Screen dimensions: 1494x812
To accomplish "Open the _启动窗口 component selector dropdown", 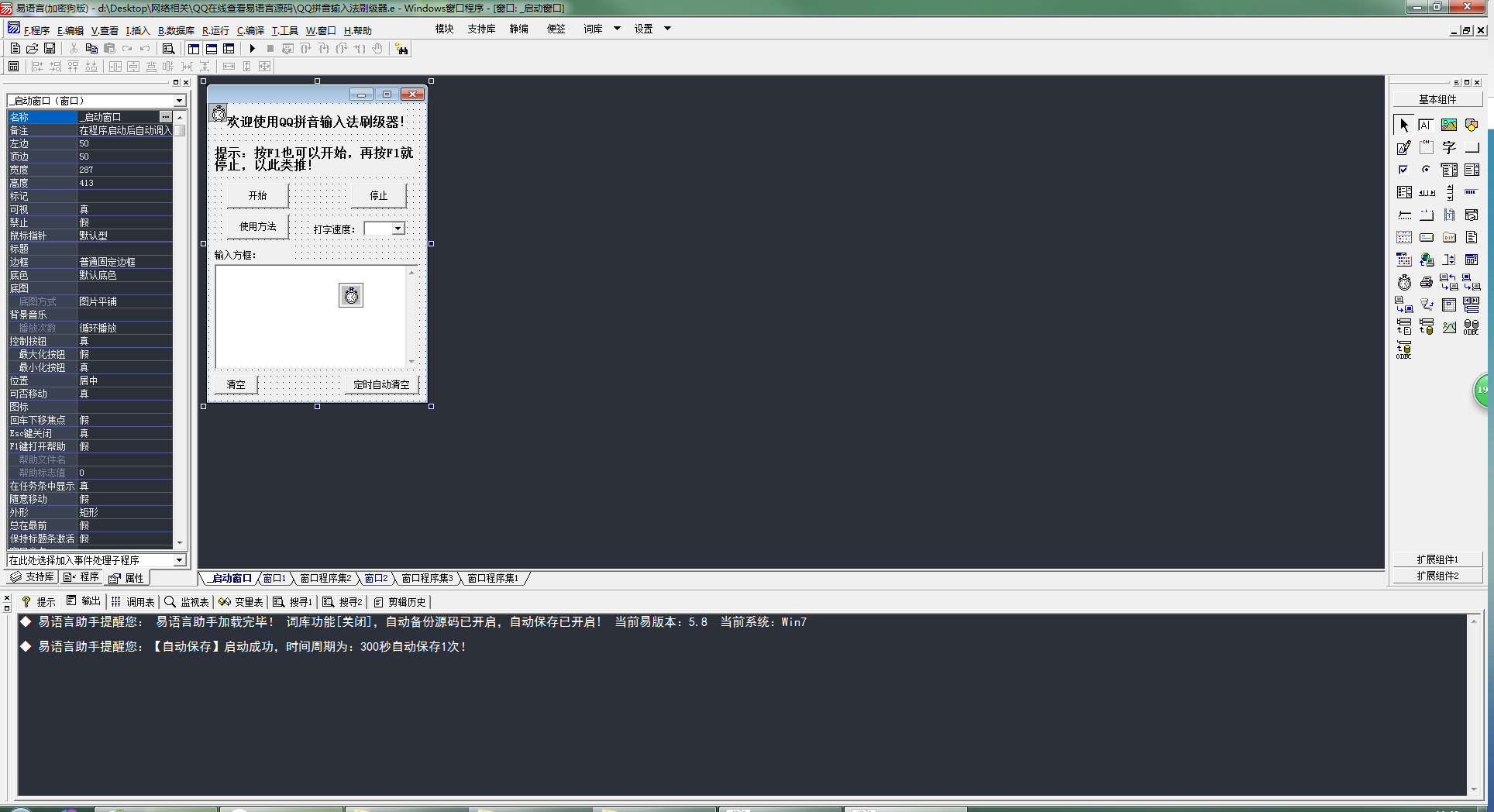I will [179, 101].
